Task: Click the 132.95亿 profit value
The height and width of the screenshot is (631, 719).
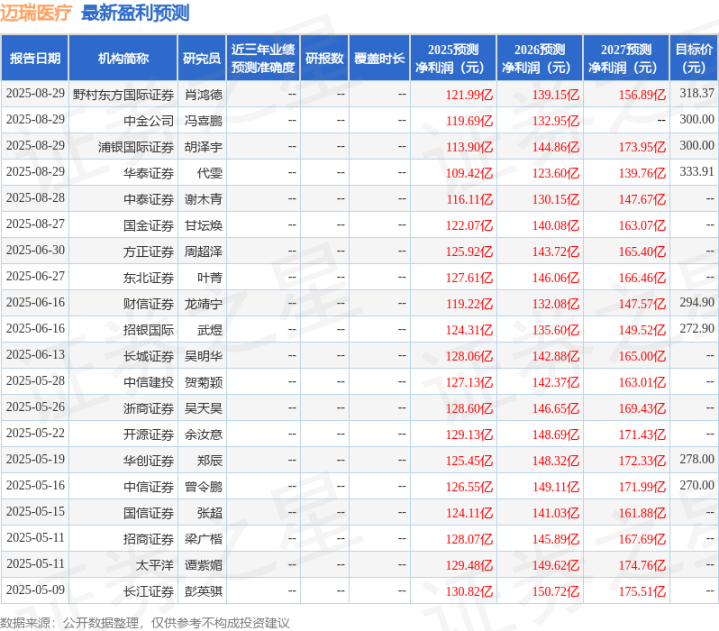Action: click(556, 121)
